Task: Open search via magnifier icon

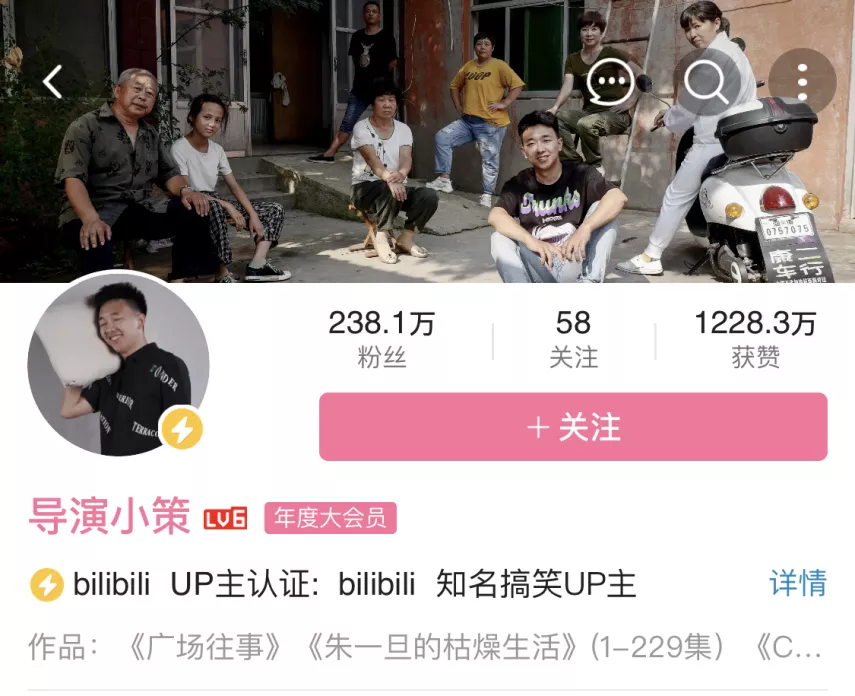Action: click(x=707, y=82)
